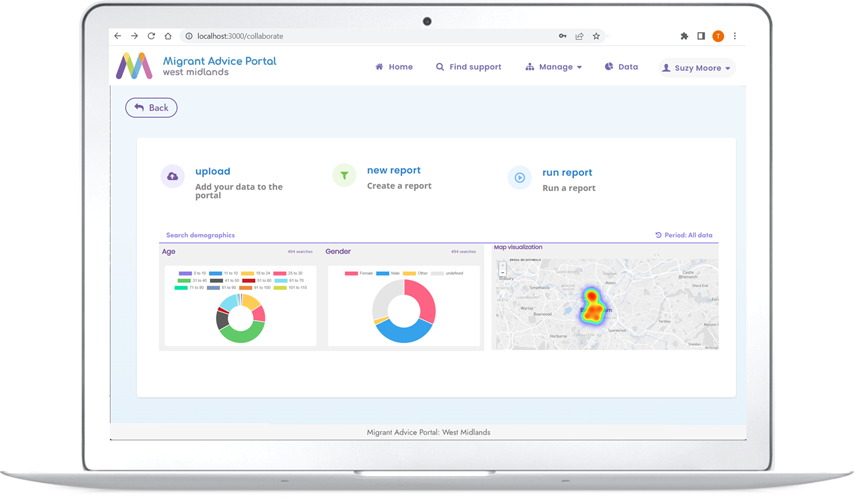Image resolution: width=862 pixels, height=500 pixels.
Task: Toggle the 18 to 24 age legend swatch
Action: [x=247, y=273]
